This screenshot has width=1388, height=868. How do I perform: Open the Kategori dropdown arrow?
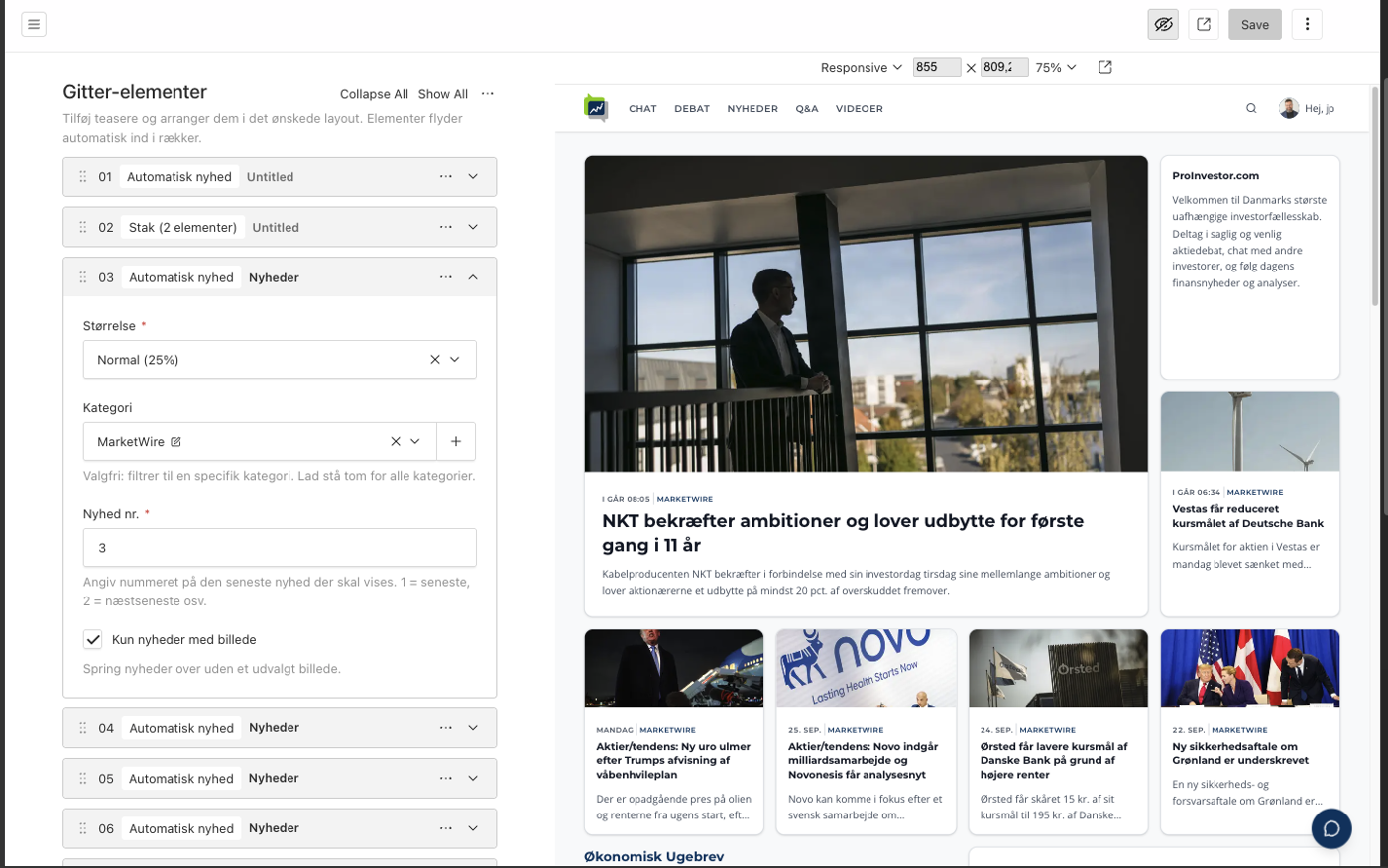pyautogui.click(x=415, y=442)
